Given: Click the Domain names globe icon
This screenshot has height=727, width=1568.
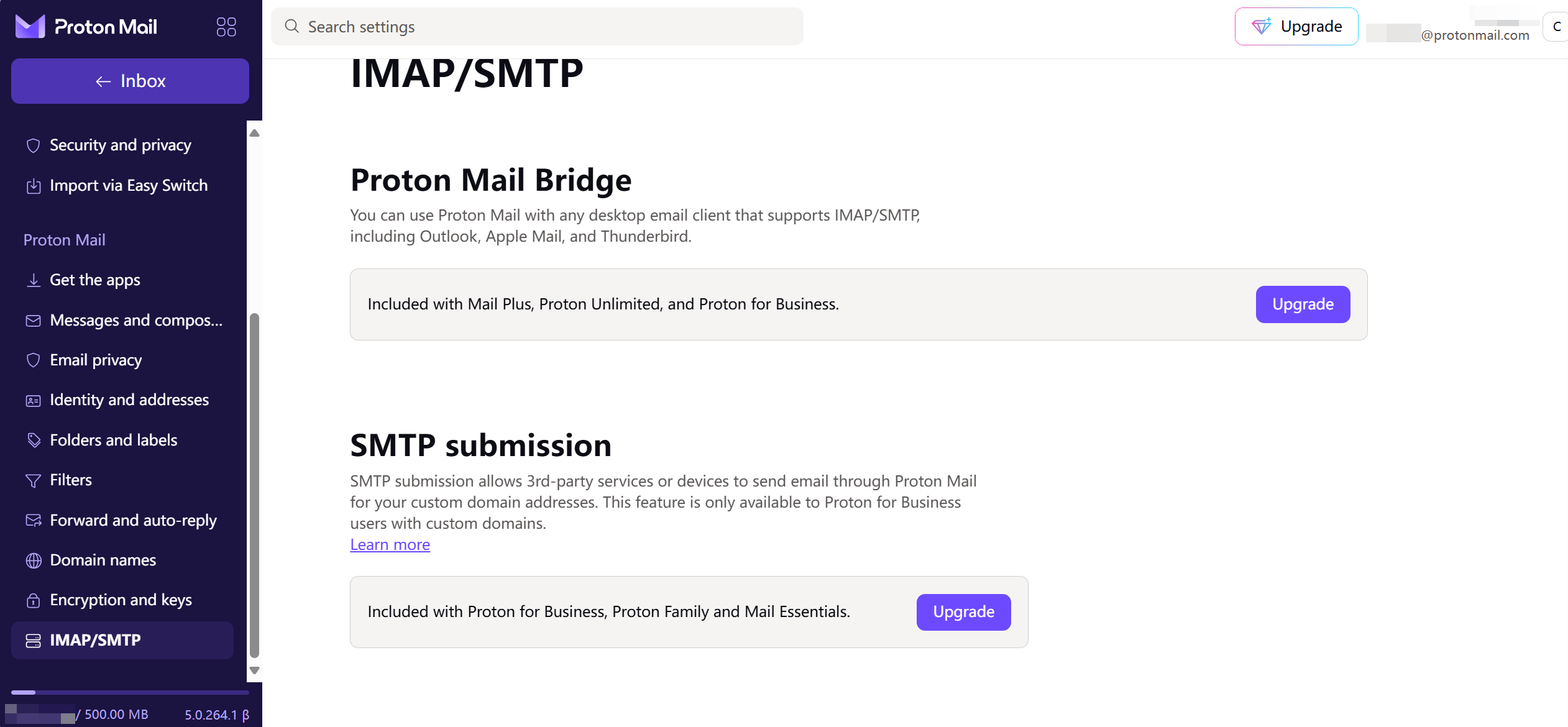Looking at the screenshot, I should (x=34, y=560).
